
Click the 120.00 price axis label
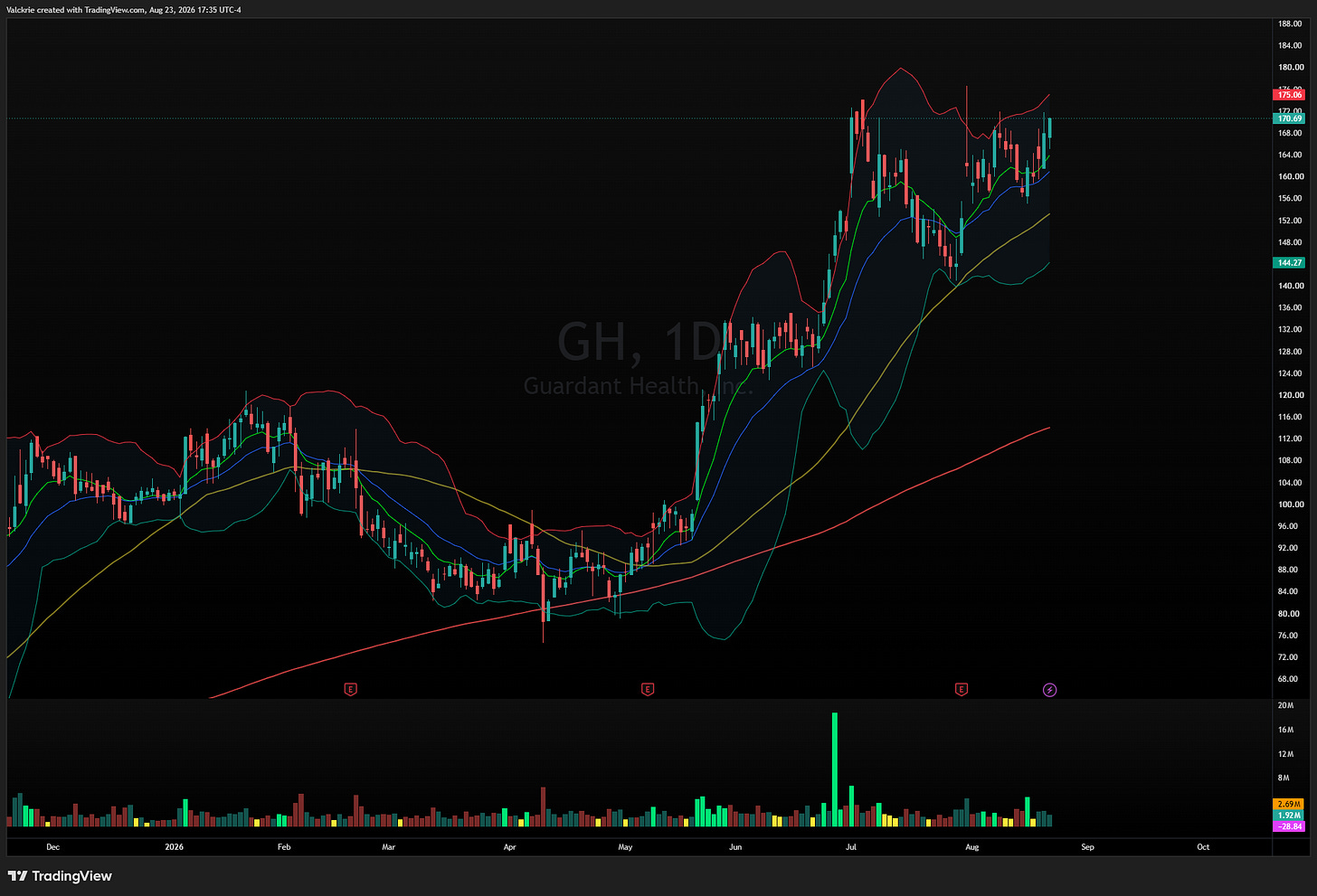point(1290,395)
